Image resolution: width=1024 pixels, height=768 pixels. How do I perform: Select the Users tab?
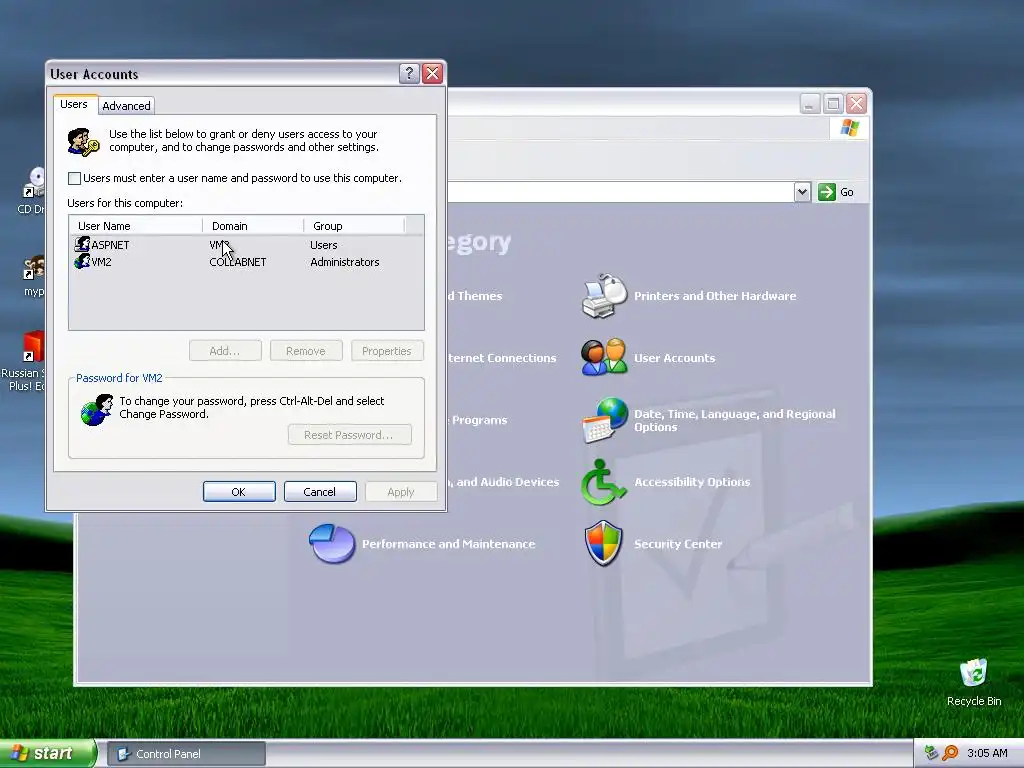click(x=74, y=104)
